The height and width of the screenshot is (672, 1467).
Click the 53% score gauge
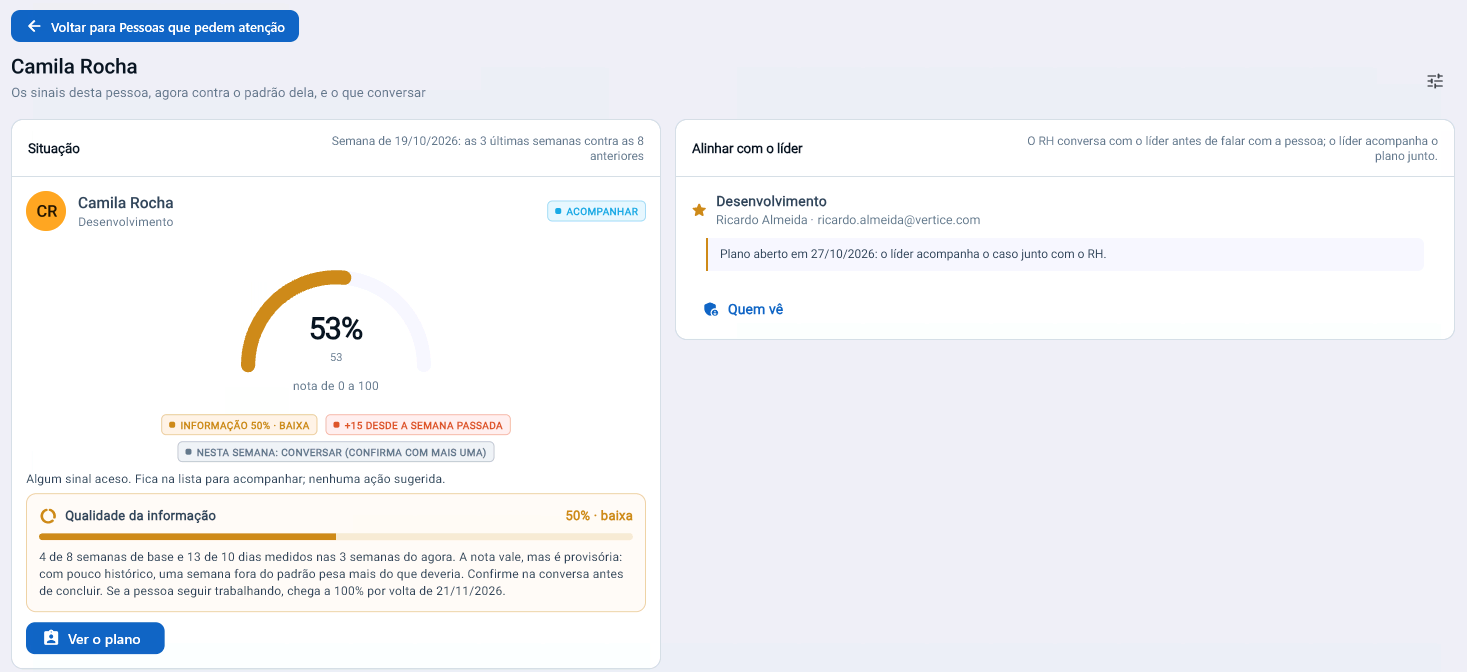336,322
